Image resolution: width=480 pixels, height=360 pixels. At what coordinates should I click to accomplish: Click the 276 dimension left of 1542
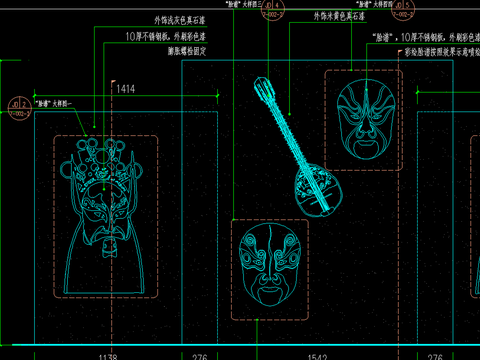[200, 357]
